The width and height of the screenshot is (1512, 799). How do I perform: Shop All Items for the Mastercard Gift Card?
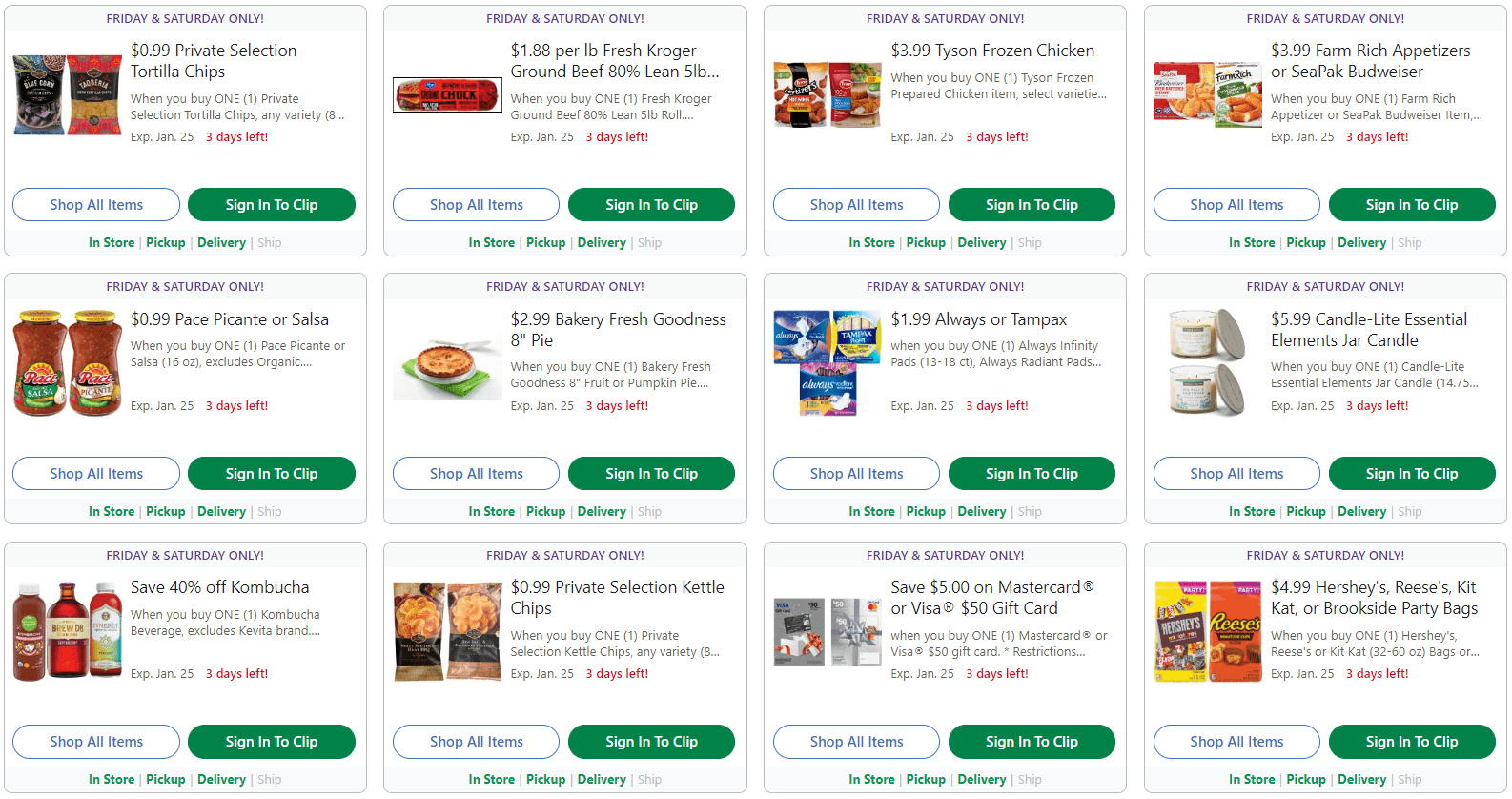pyautogui.click(x=855, y=741)
